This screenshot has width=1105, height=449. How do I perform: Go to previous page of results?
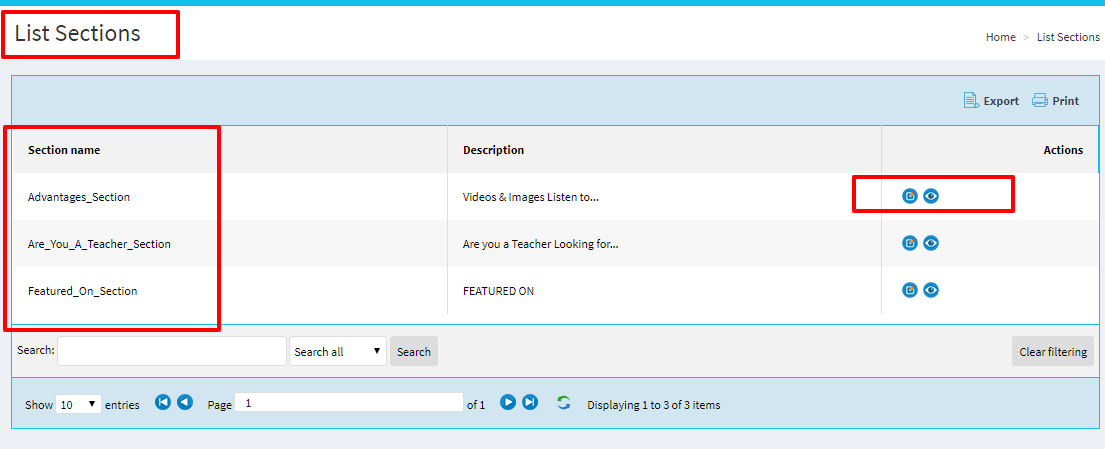click(185, 402)
